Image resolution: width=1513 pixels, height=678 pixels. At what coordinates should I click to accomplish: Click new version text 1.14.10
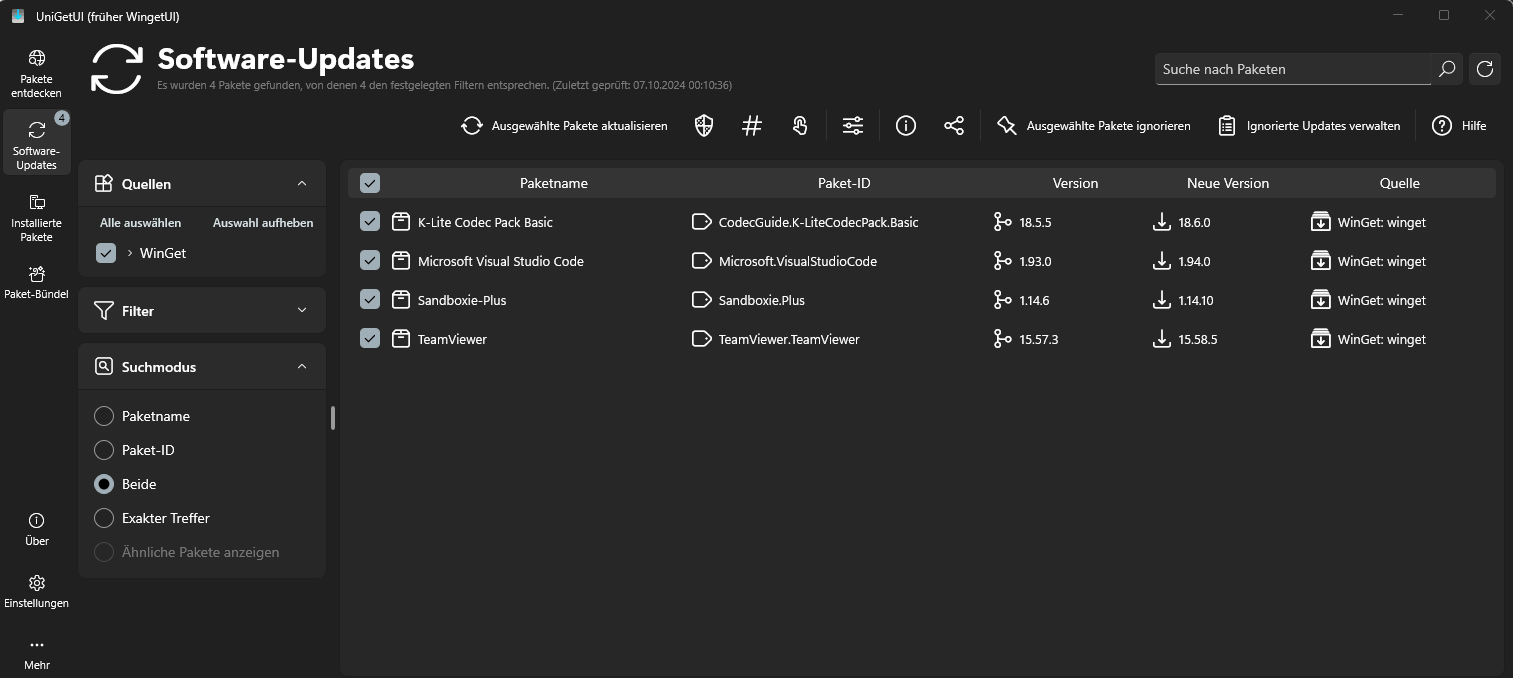click(1198, 300)
